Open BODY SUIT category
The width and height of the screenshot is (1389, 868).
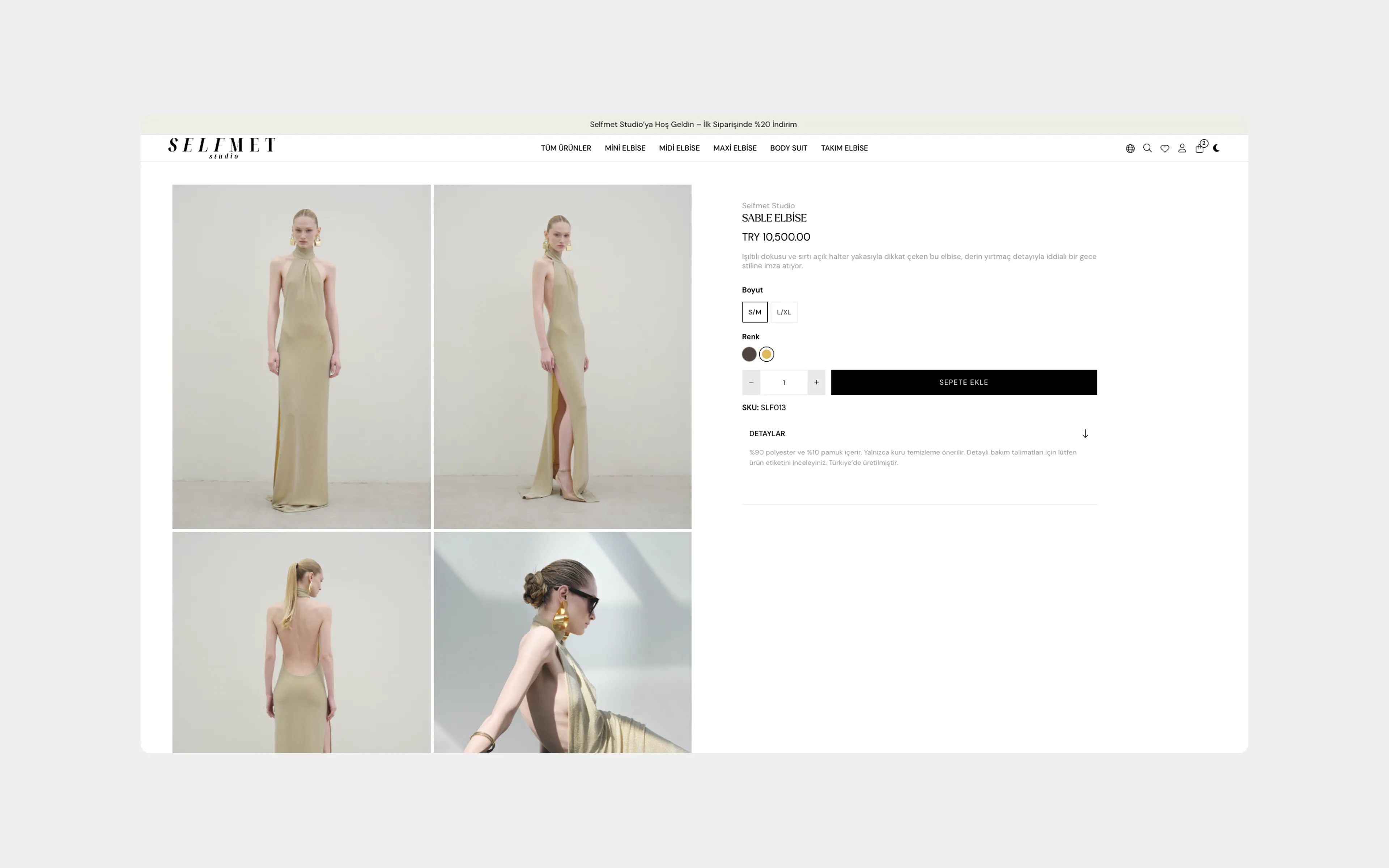788,148
